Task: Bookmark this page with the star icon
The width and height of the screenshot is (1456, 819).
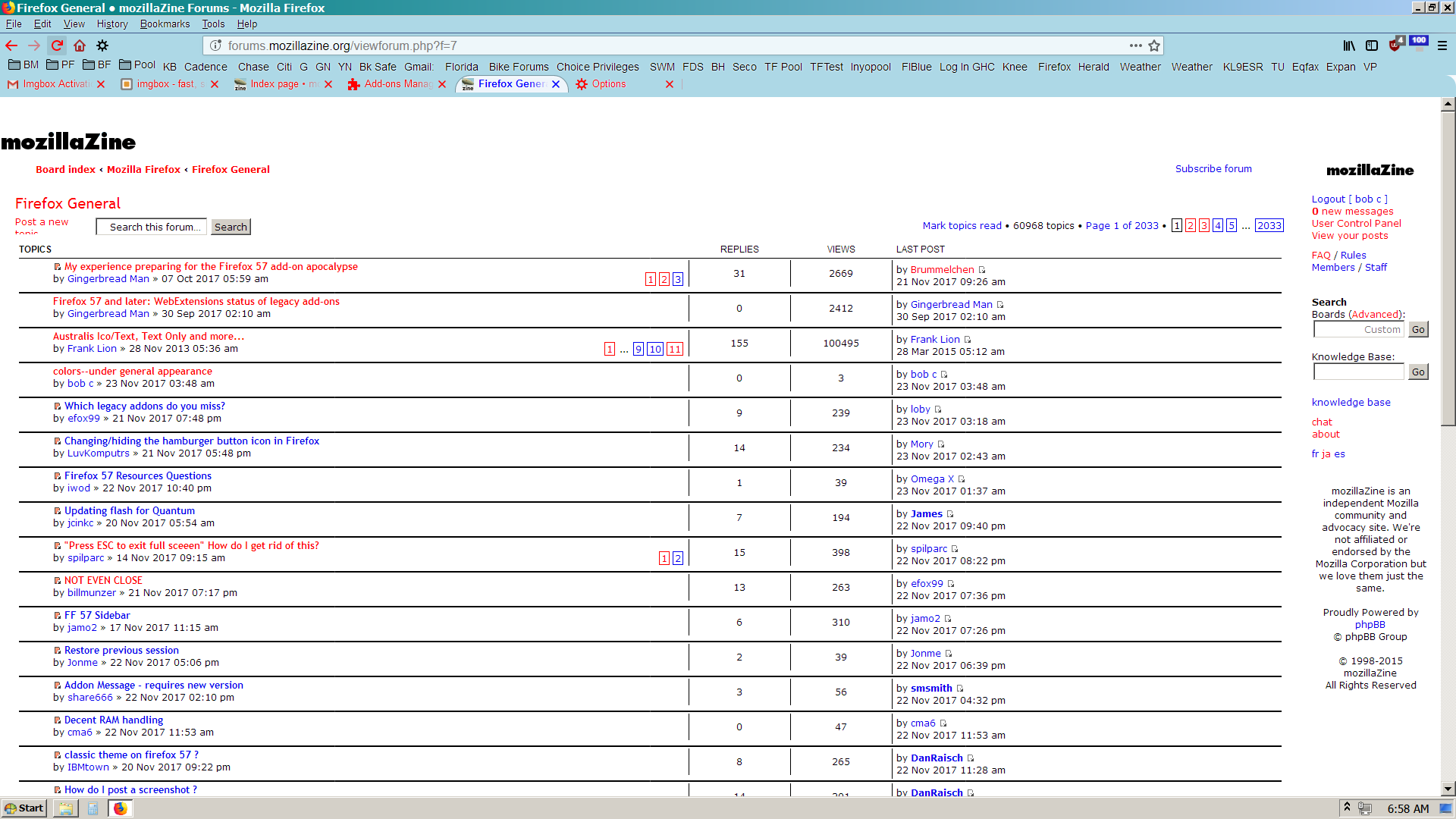Action: pyautogui.click(x=1154, y=45)
